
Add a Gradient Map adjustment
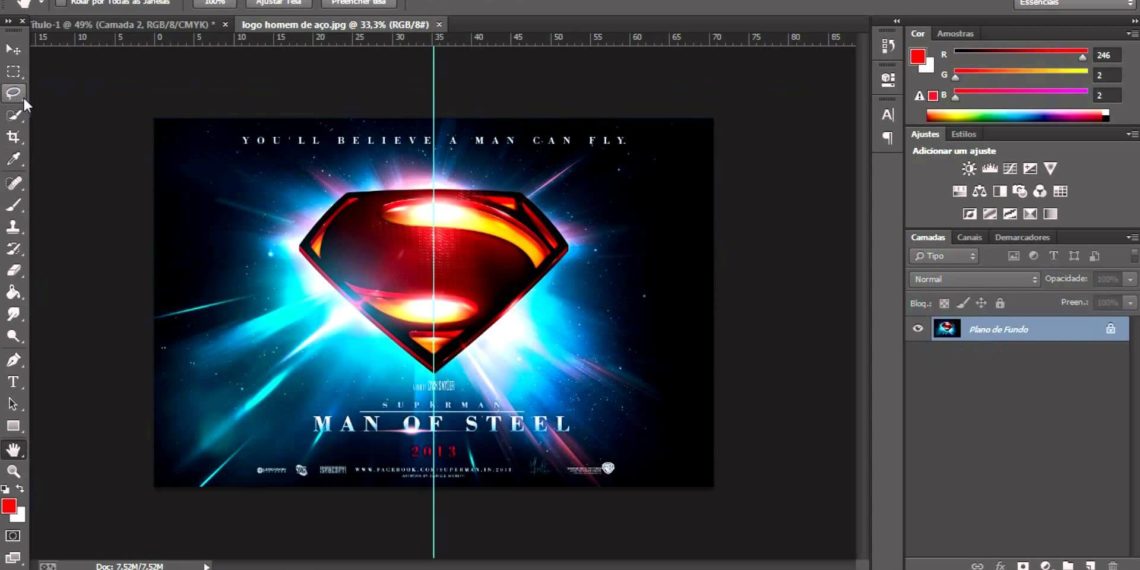[1050, 214]
